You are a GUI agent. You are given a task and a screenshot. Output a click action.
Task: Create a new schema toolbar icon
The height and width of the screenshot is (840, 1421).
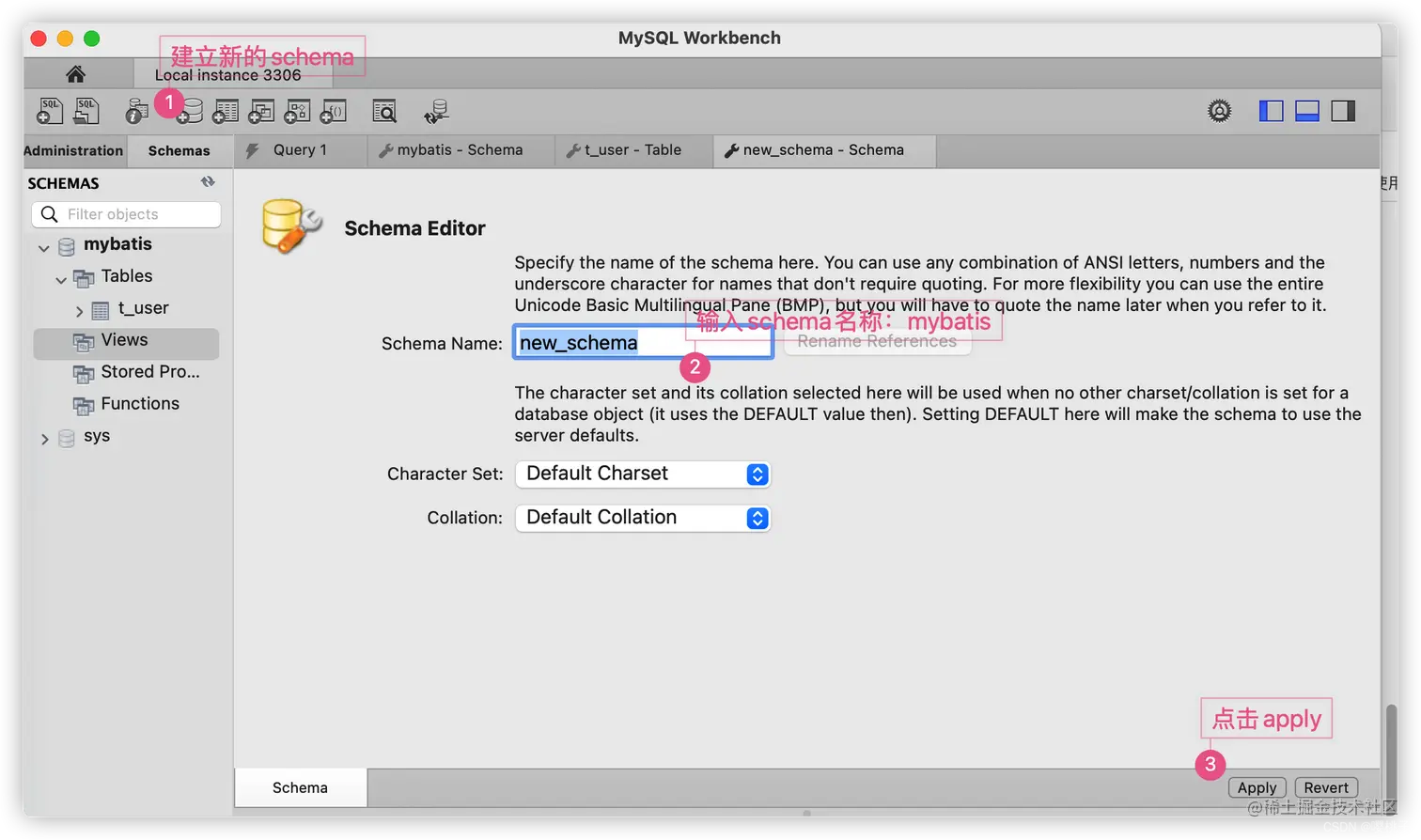pos(191,112)
